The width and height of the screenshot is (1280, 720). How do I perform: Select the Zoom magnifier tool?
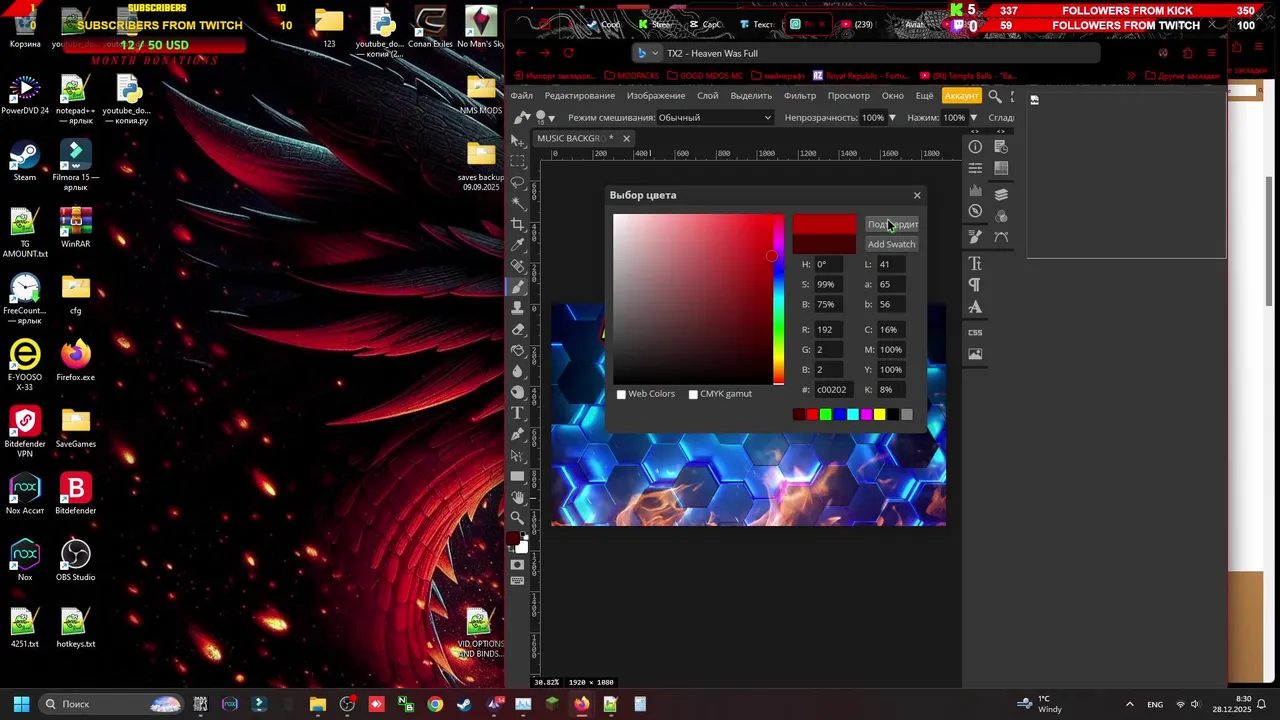[517, 518]
